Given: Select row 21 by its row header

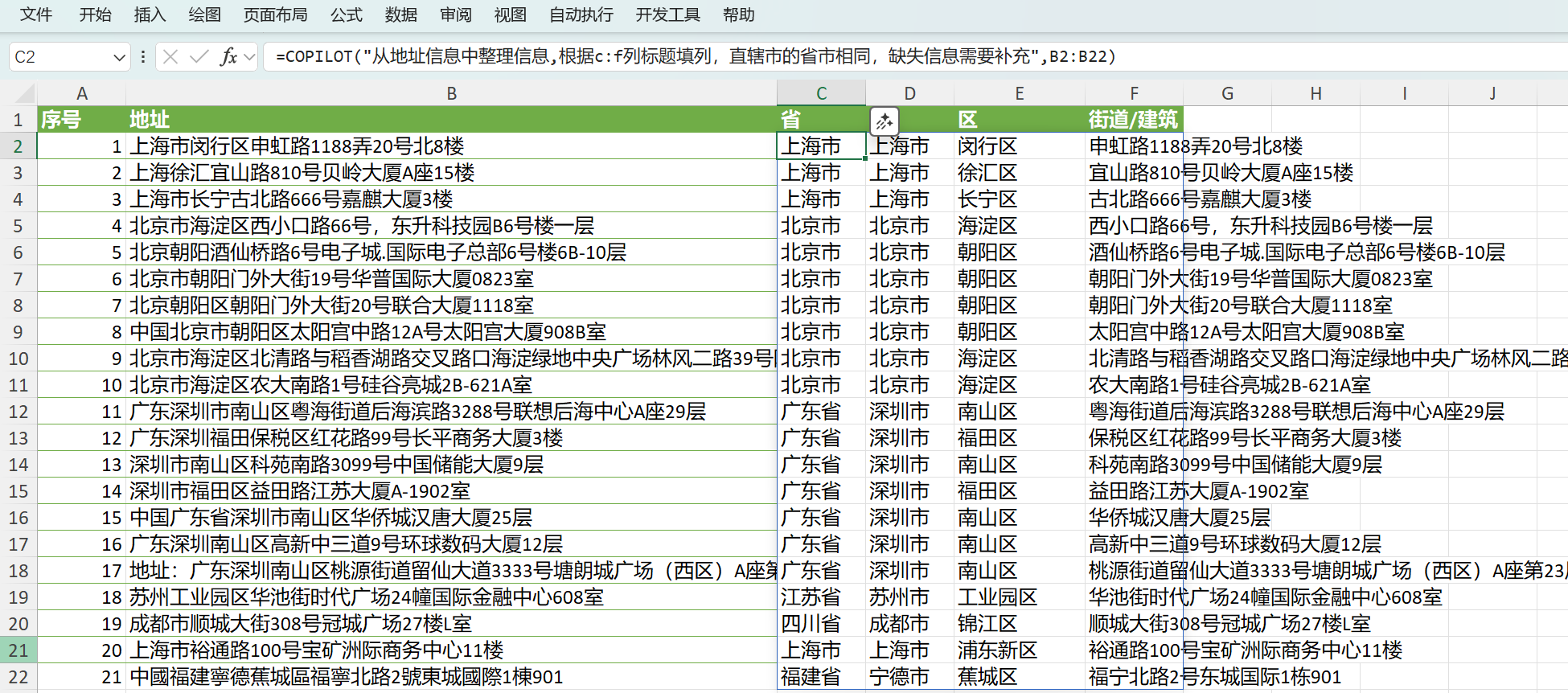Looking at the screenshot, I should point(18,650).
